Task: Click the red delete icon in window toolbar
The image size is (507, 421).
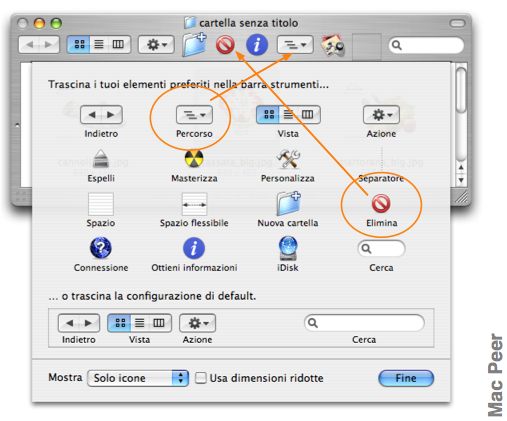Action: point(225,45)
